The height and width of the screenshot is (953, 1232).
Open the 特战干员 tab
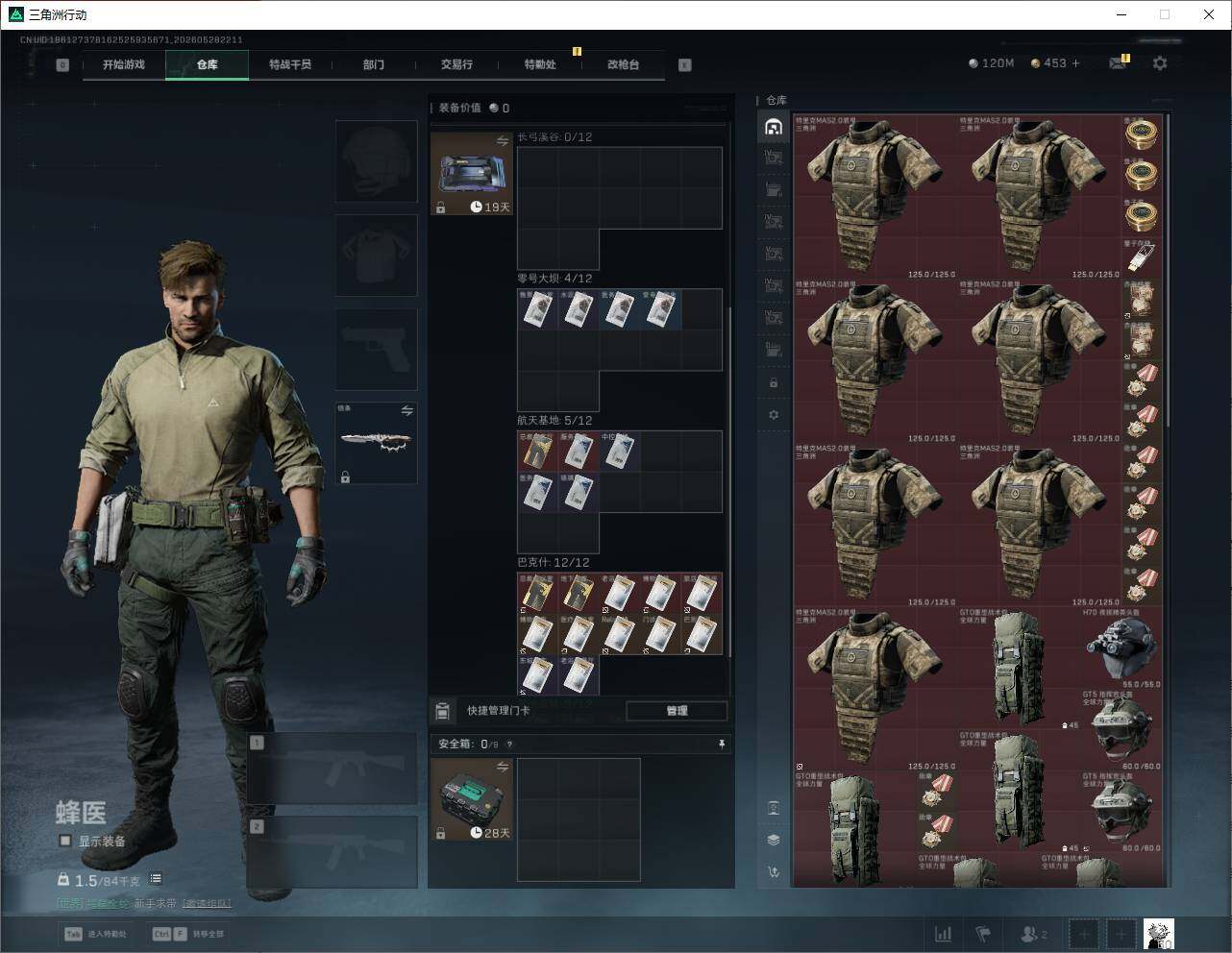pyautogui.click(x=290, y=64)
